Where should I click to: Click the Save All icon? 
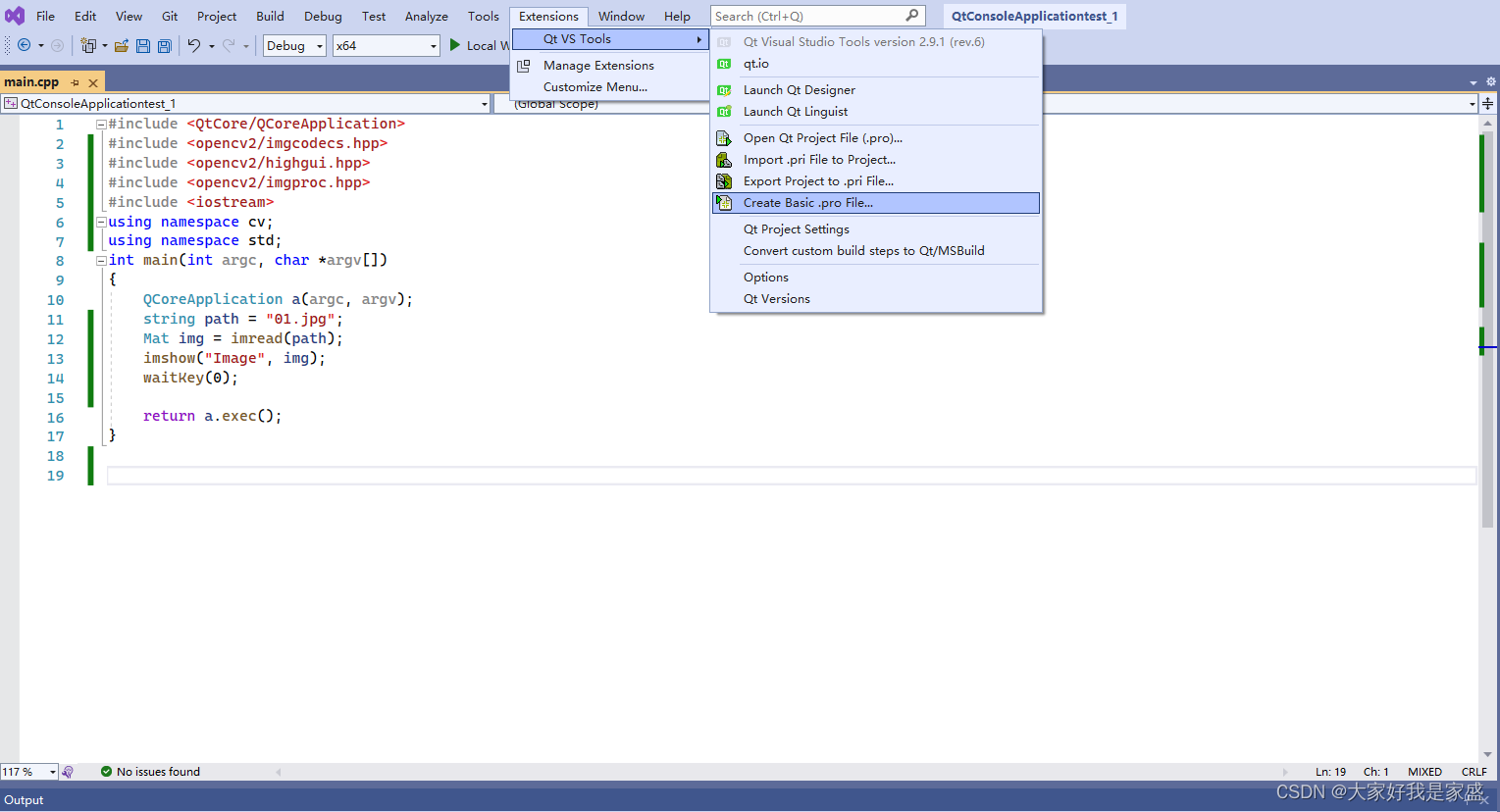click(x=165, y=45)
